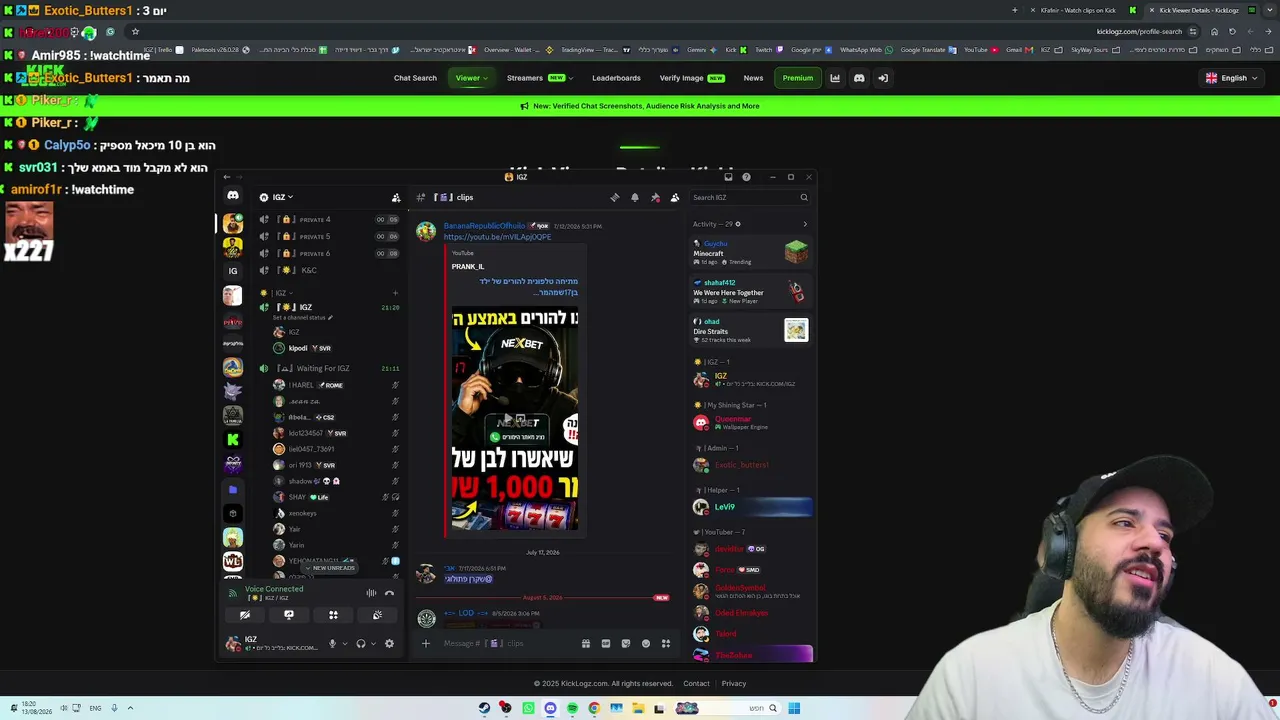Start an activity in voice panel

click(333, 615)
